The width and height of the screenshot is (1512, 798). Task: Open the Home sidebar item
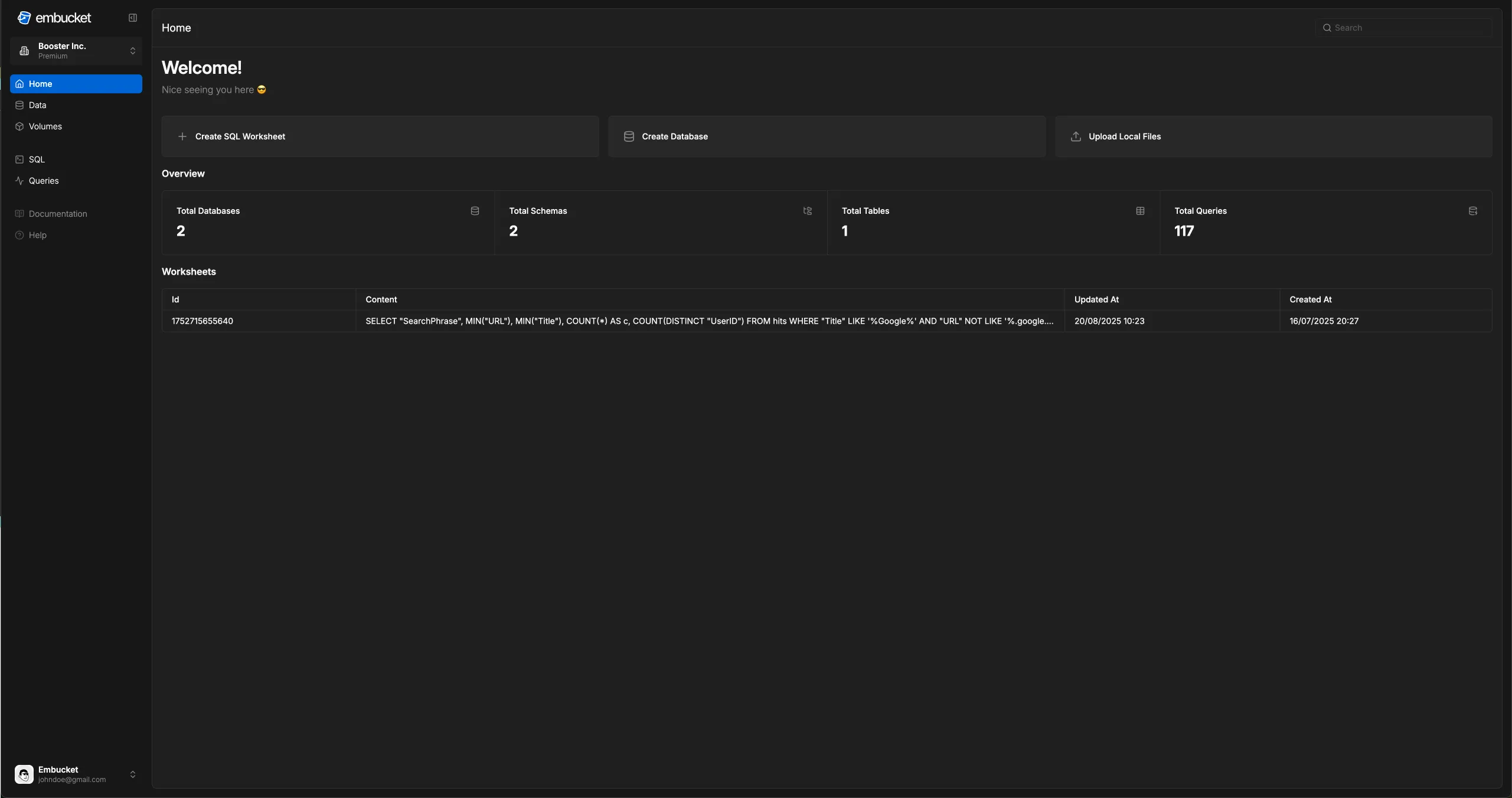(x=76, y=84)
